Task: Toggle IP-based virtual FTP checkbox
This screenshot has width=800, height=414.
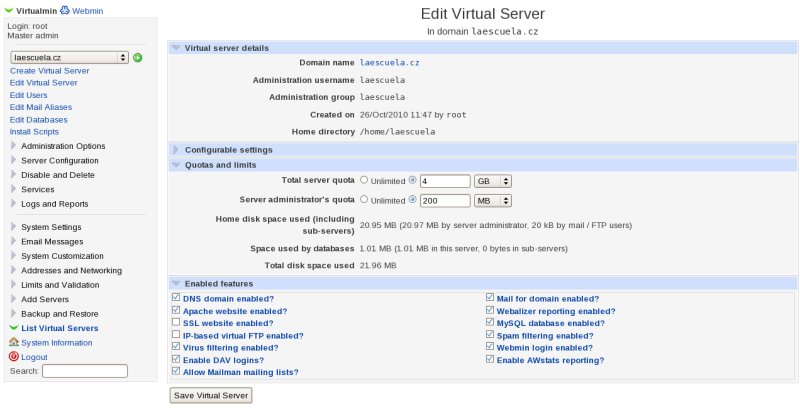Action: [x=176, y=336]
